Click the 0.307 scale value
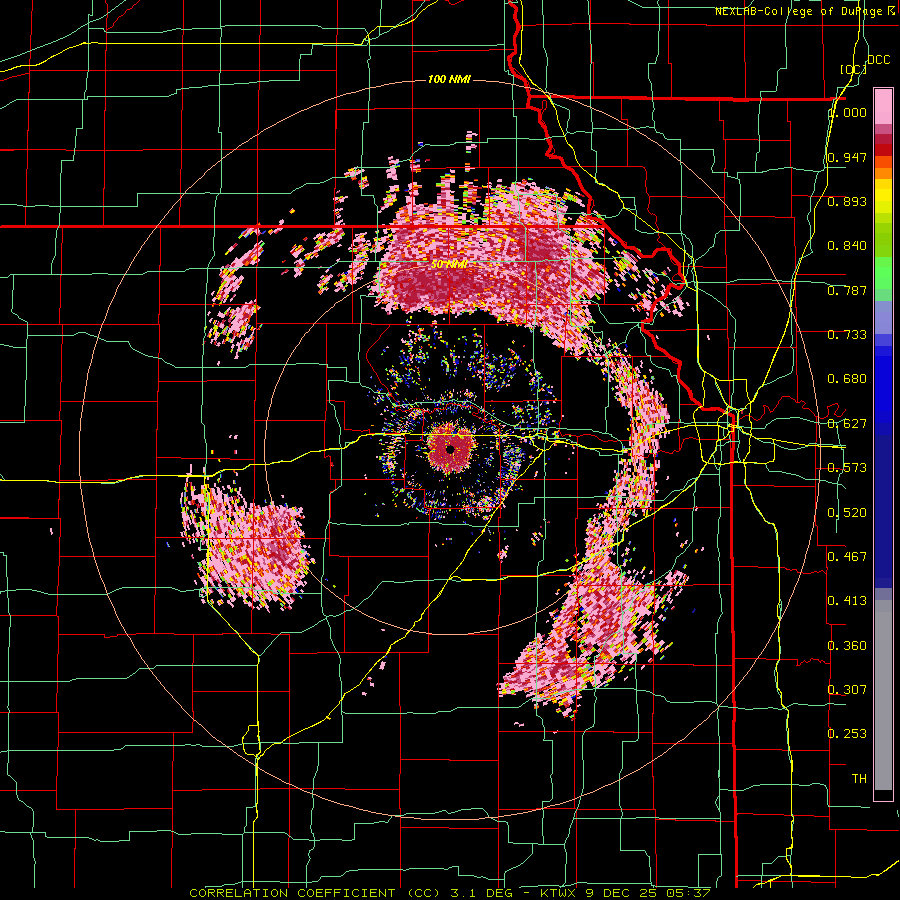The width and height of the screenshot is (900, 900). (847, 690)
